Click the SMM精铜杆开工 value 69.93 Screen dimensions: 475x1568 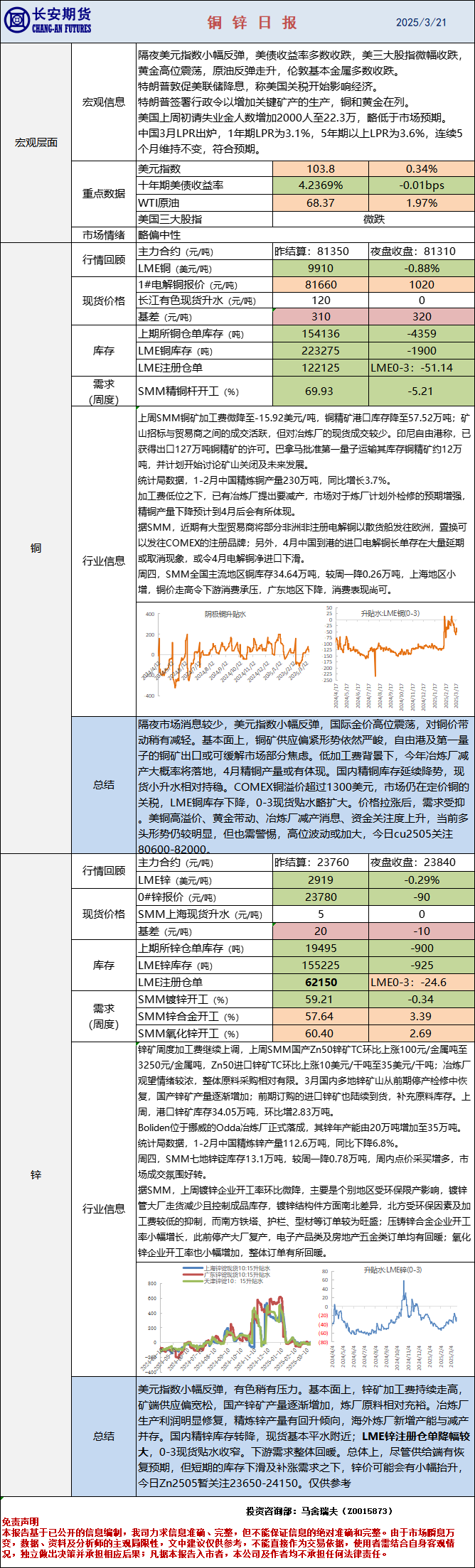[321, 391]
